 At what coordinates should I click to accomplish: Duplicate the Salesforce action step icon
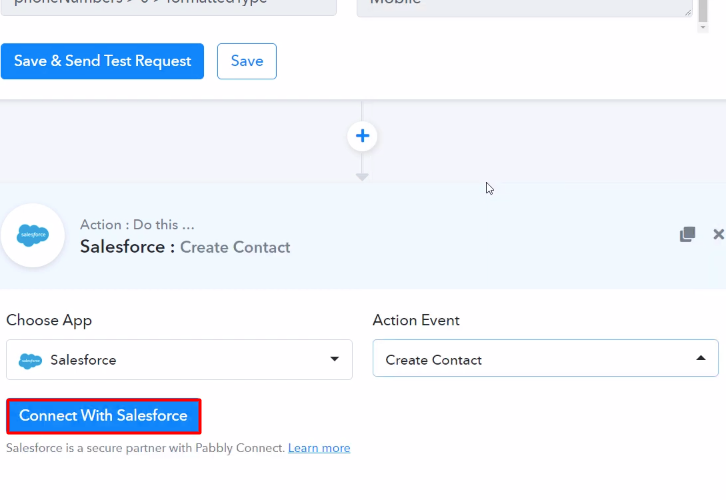click(687, 234)
